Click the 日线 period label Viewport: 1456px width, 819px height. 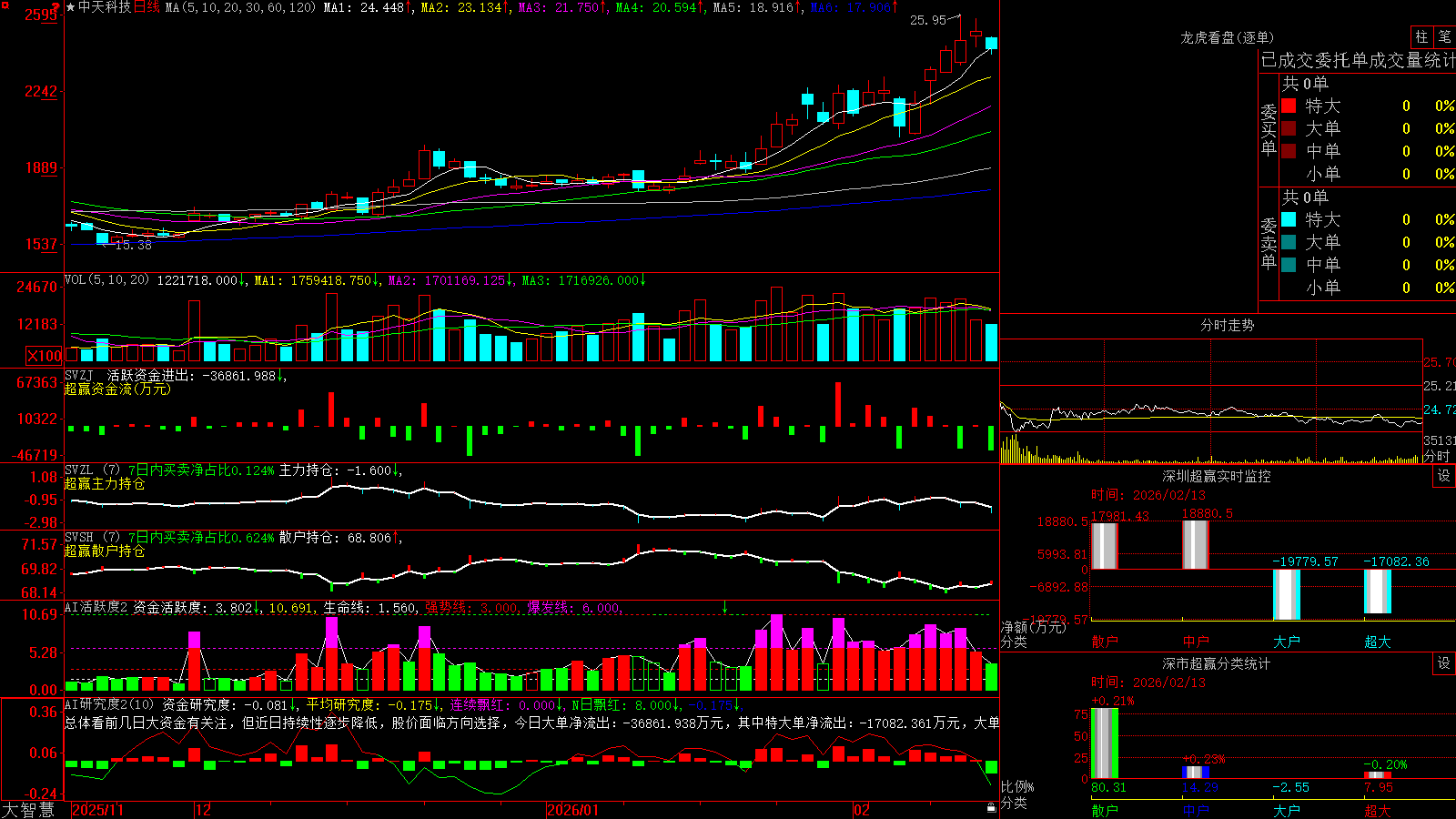pyautogui.click(x=147, y=7)
